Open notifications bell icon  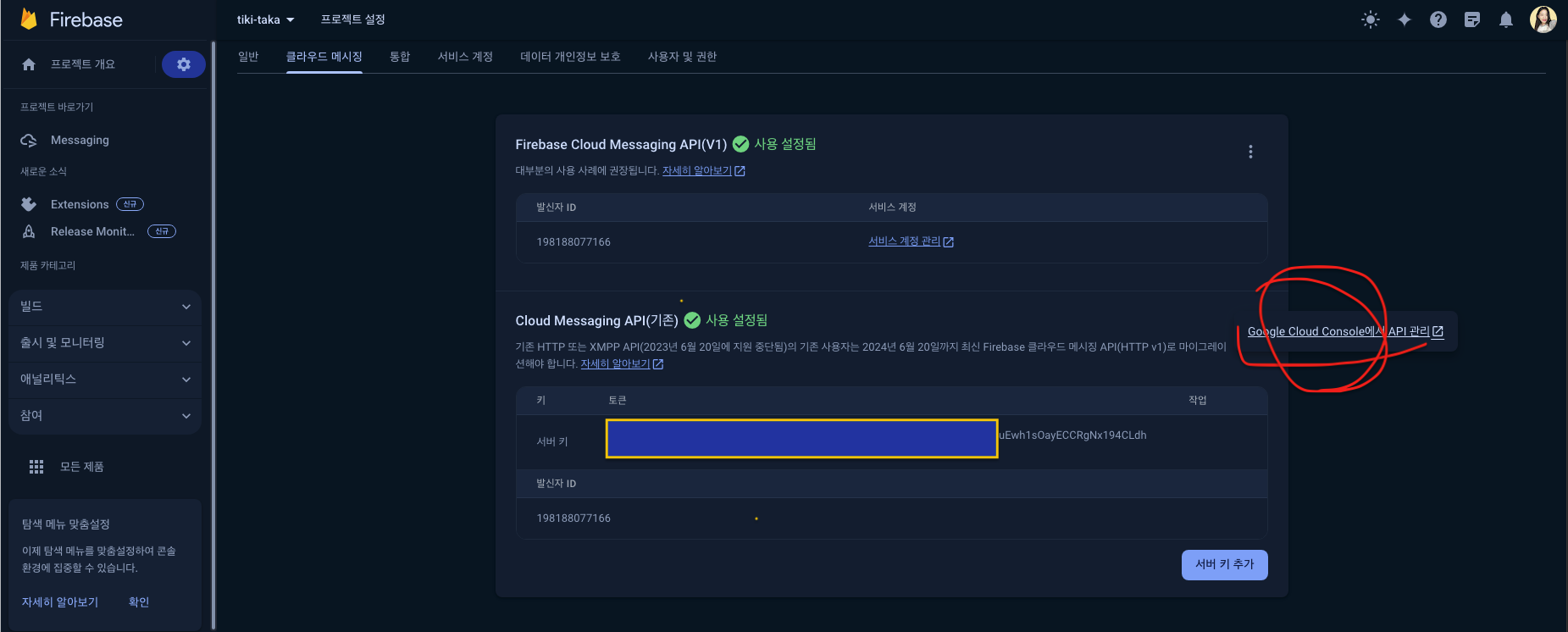[1506, 19]
